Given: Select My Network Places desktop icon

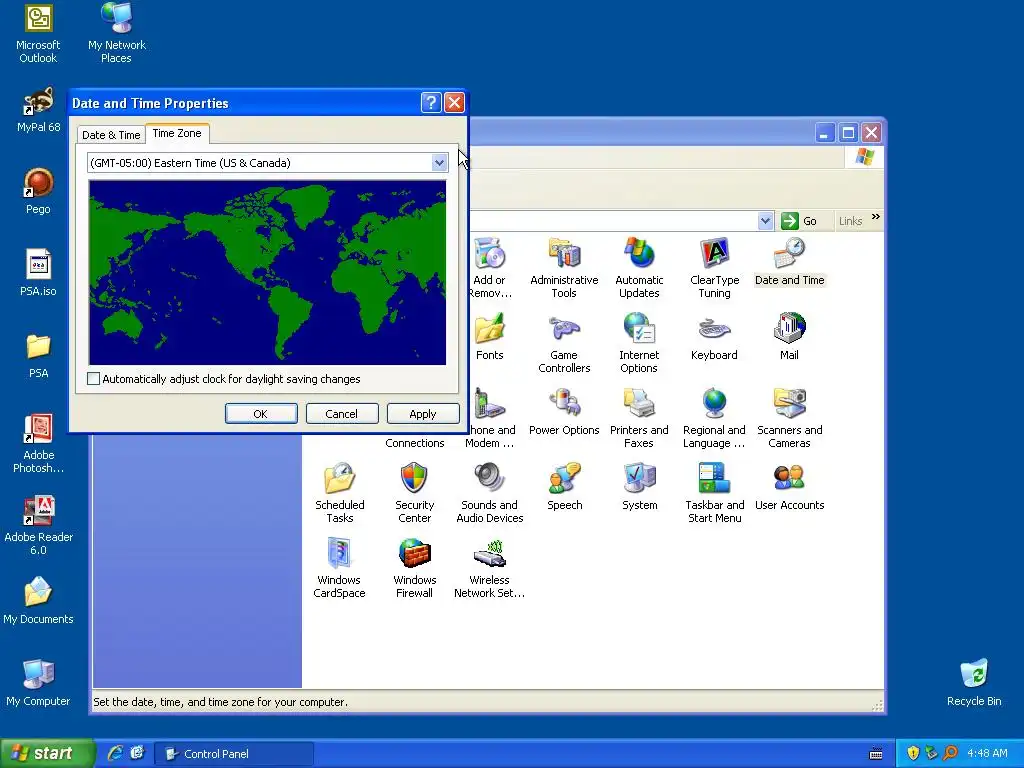Looking at the screenshot, I should click(x=117, y=34).
